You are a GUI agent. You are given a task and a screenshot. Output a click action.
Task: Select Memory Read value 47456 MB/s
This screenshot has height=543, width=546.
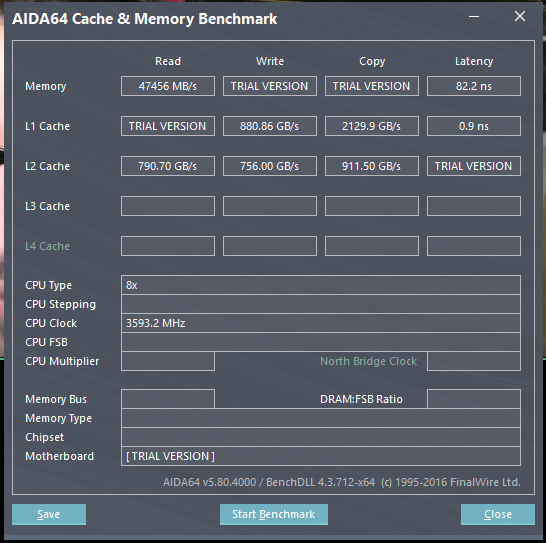(x=168, y=86)
